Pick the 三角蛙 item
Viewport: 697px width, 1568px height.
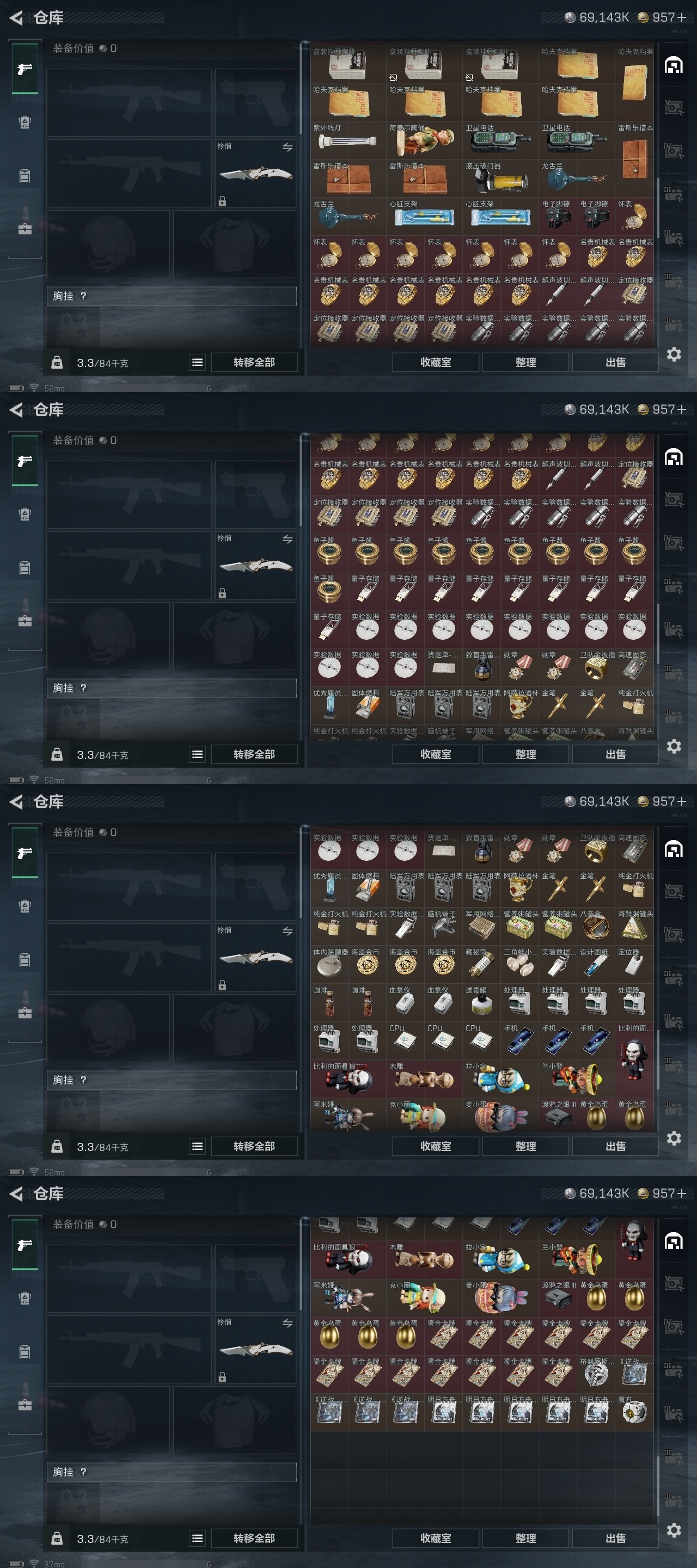click(520, 964)
